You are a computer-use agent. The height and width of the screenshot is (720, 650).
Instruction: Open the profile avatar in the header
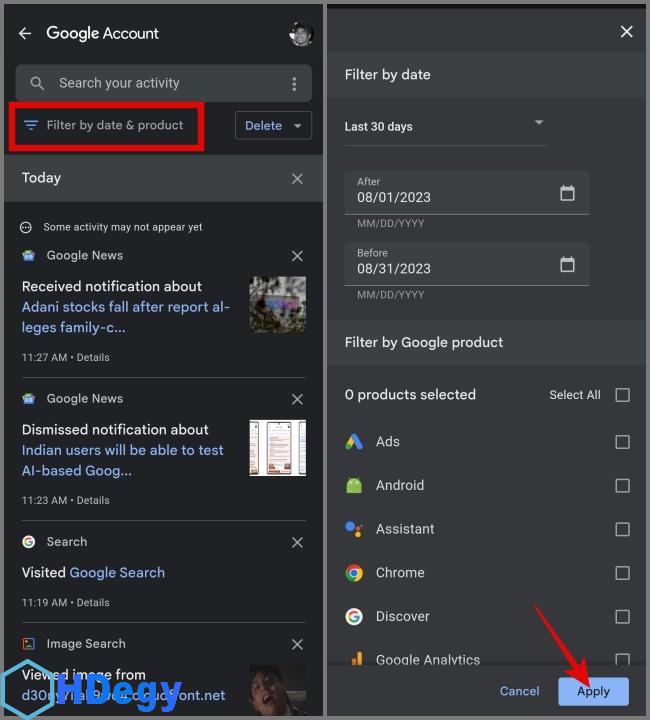pyautogui.click(x=300, y=33)
